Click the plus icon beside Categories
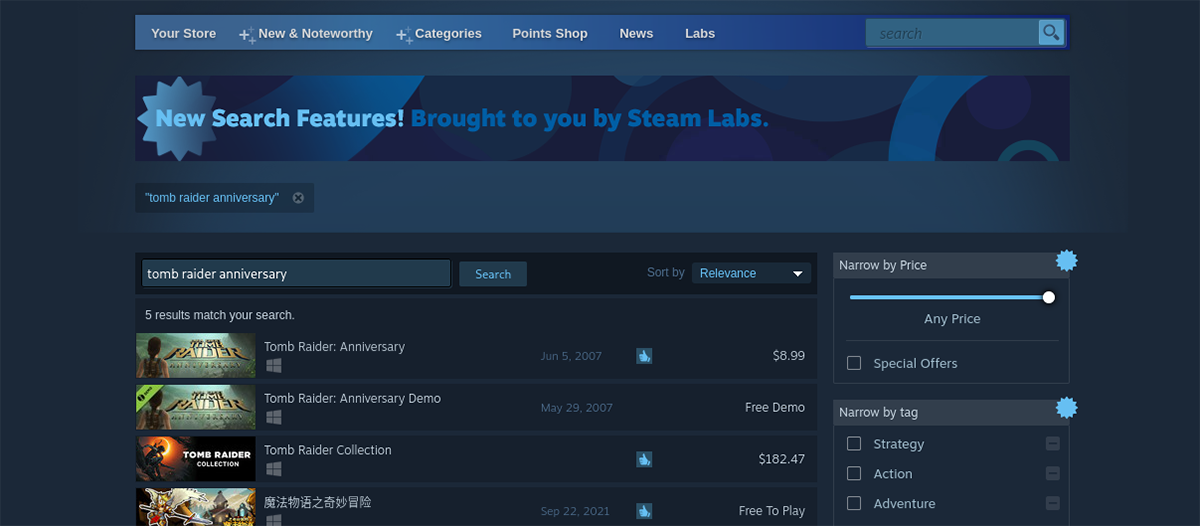 (403, 35)
